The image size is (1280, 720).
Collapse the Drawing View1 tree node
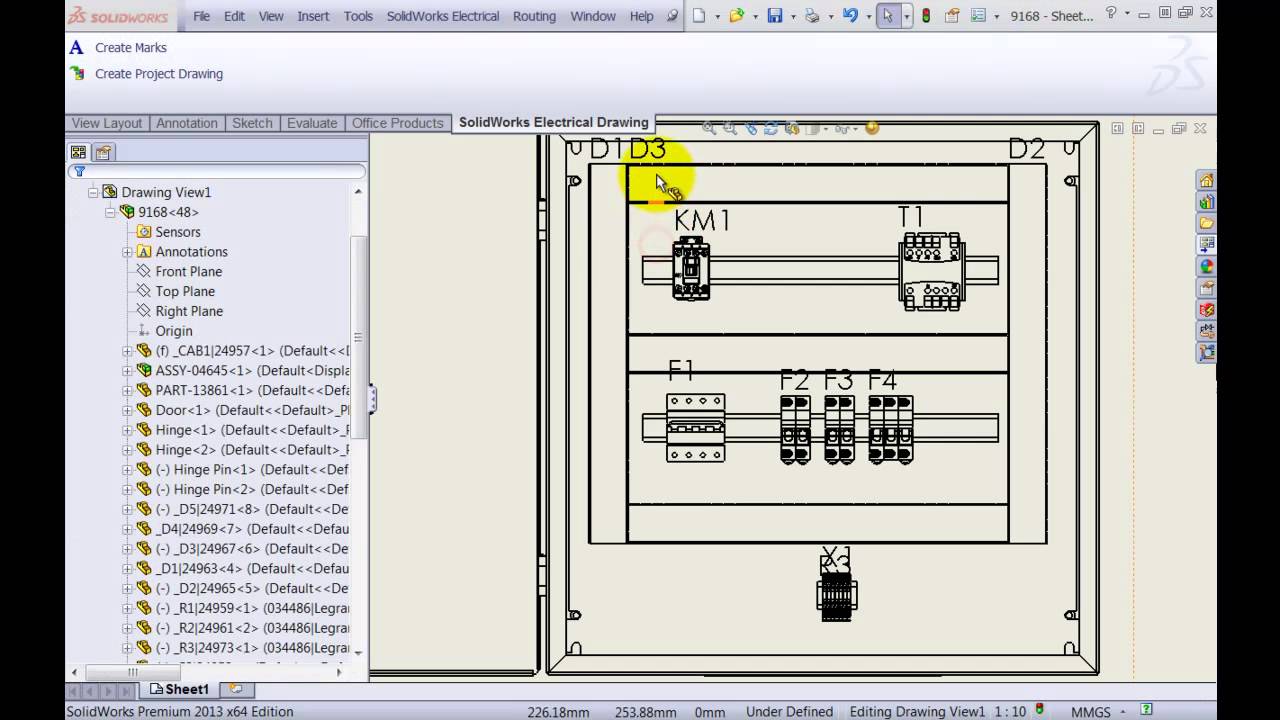[93, 192]
